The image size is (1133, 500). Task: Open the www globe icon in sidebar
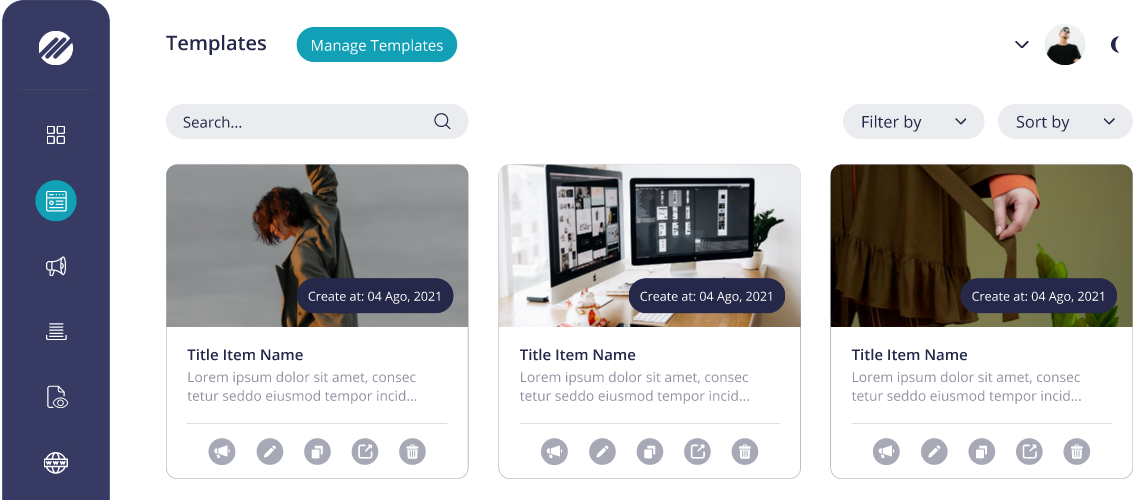pos(56,462)
